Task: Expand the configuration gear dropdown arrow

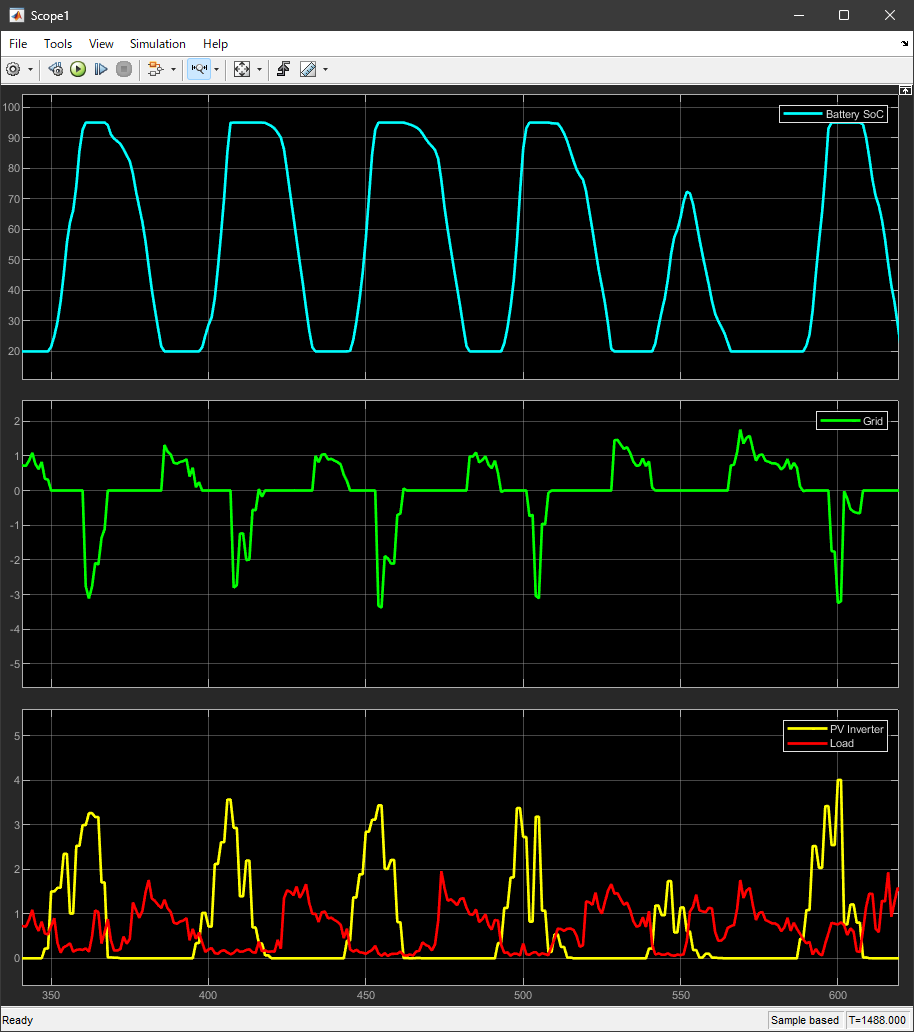Action: pyautogui.click(x=30, y=69)
